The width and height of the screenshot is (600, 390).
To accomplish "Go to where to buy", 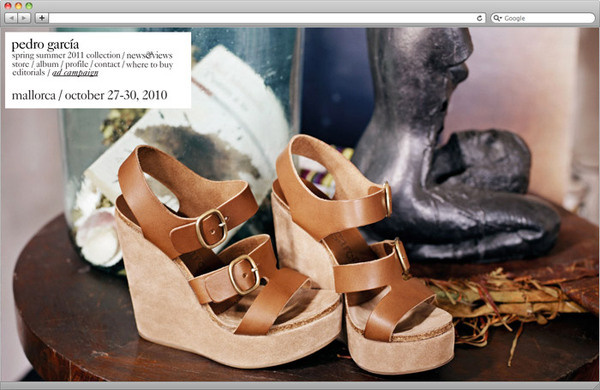I will click(x=150, y=64).
